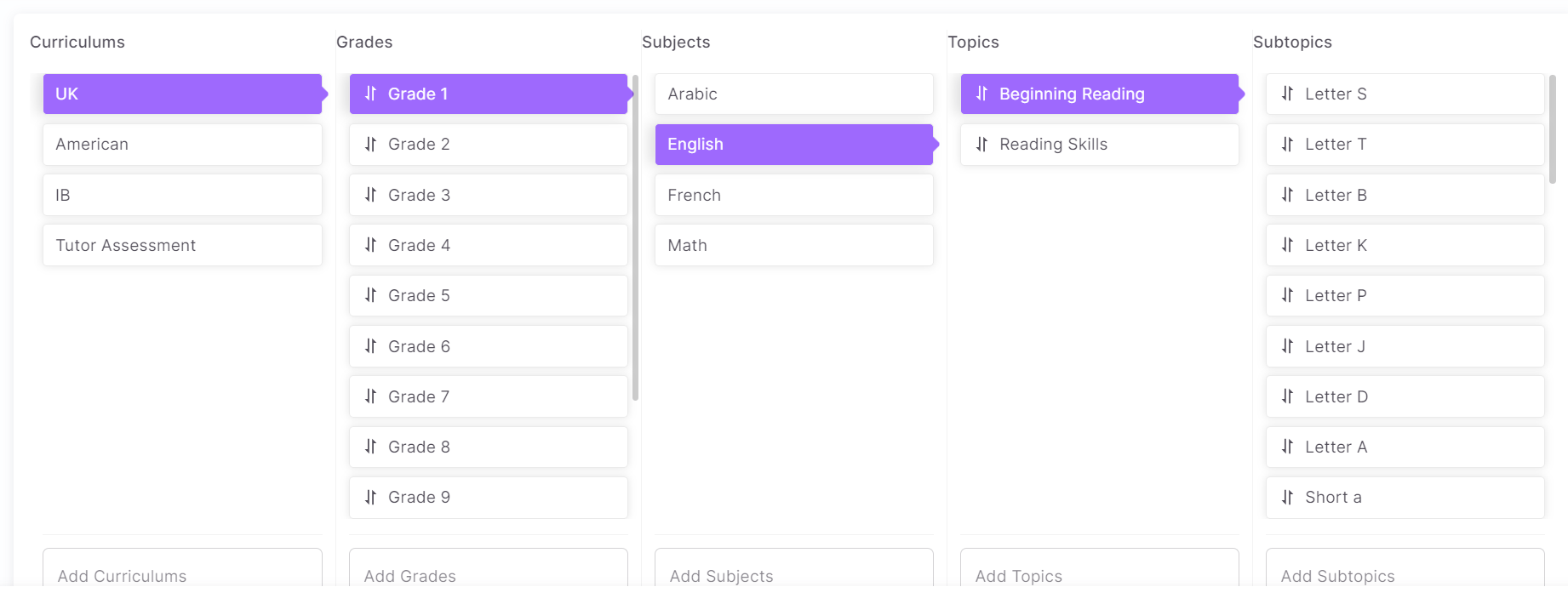Image resolution: width=1568 pixels, height=604 pixels.
Task: Click the sort icon next to Letter S
Action: (x=1287, y=94)
